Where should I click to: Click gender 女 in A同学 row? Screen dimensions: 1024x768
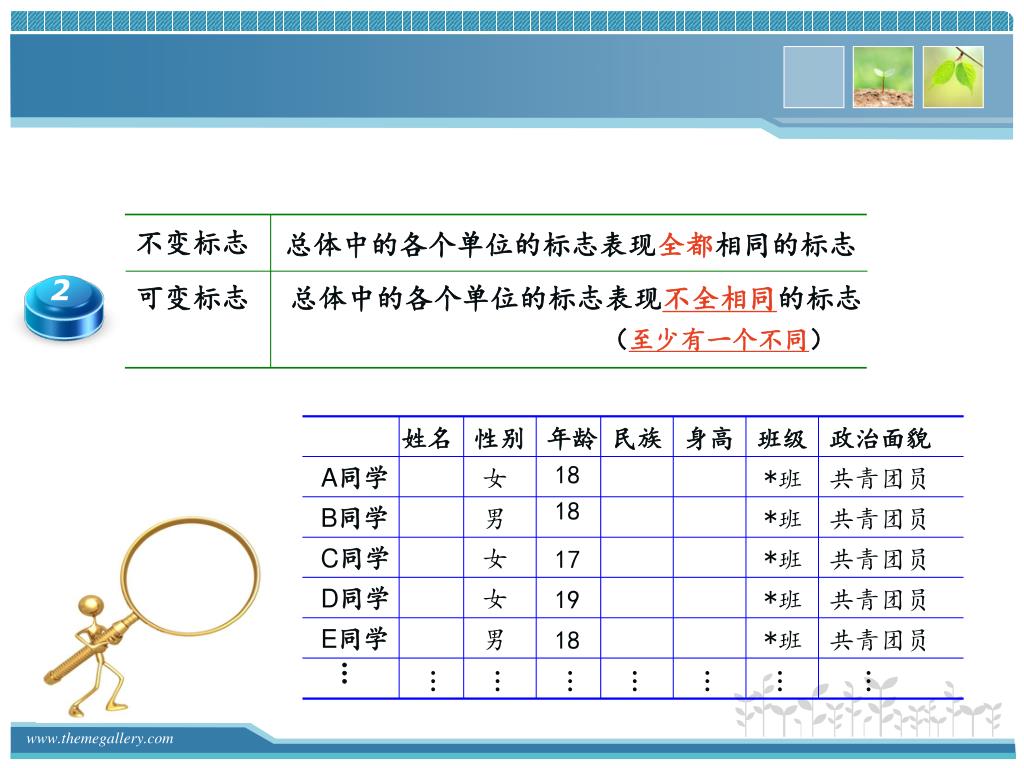495,479
